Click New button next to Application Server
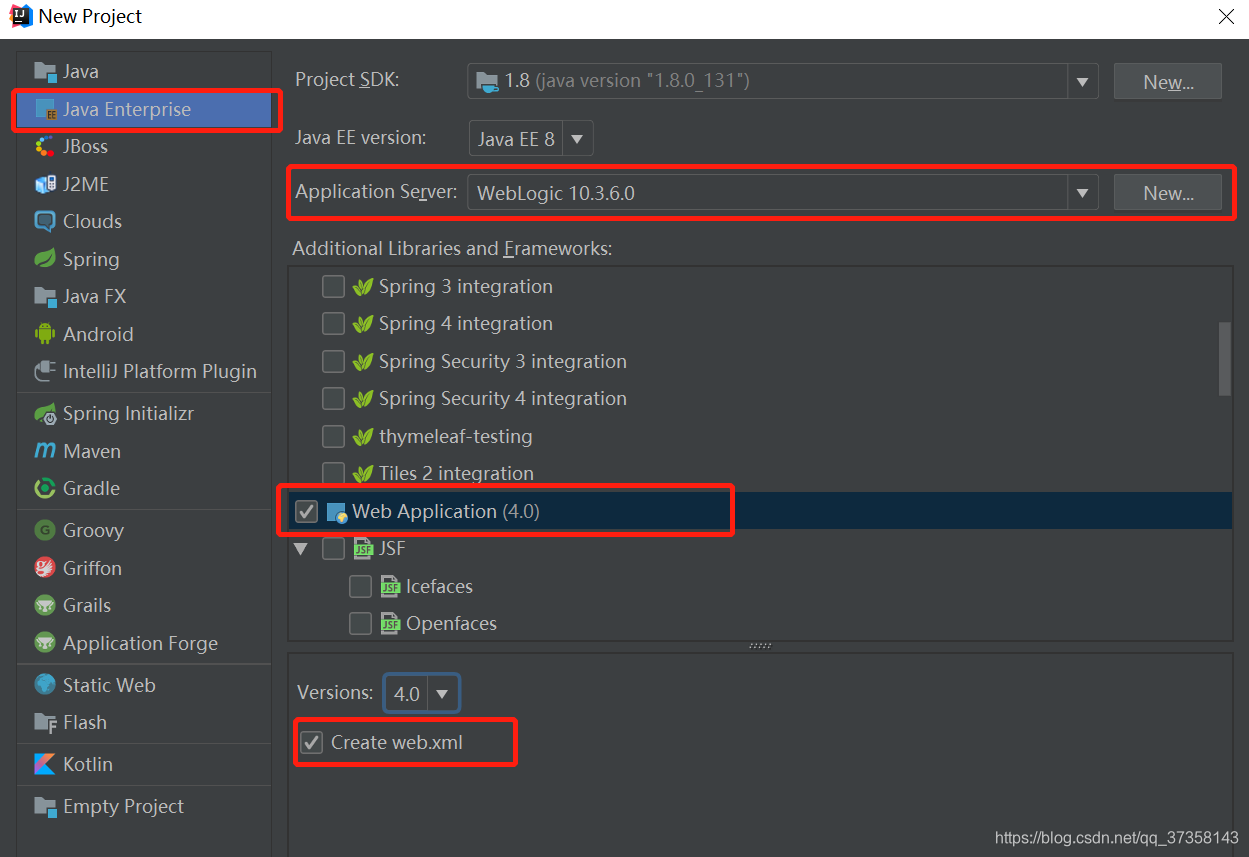This screenshot has height=857, width=1249. click(x=1167, y=193)
